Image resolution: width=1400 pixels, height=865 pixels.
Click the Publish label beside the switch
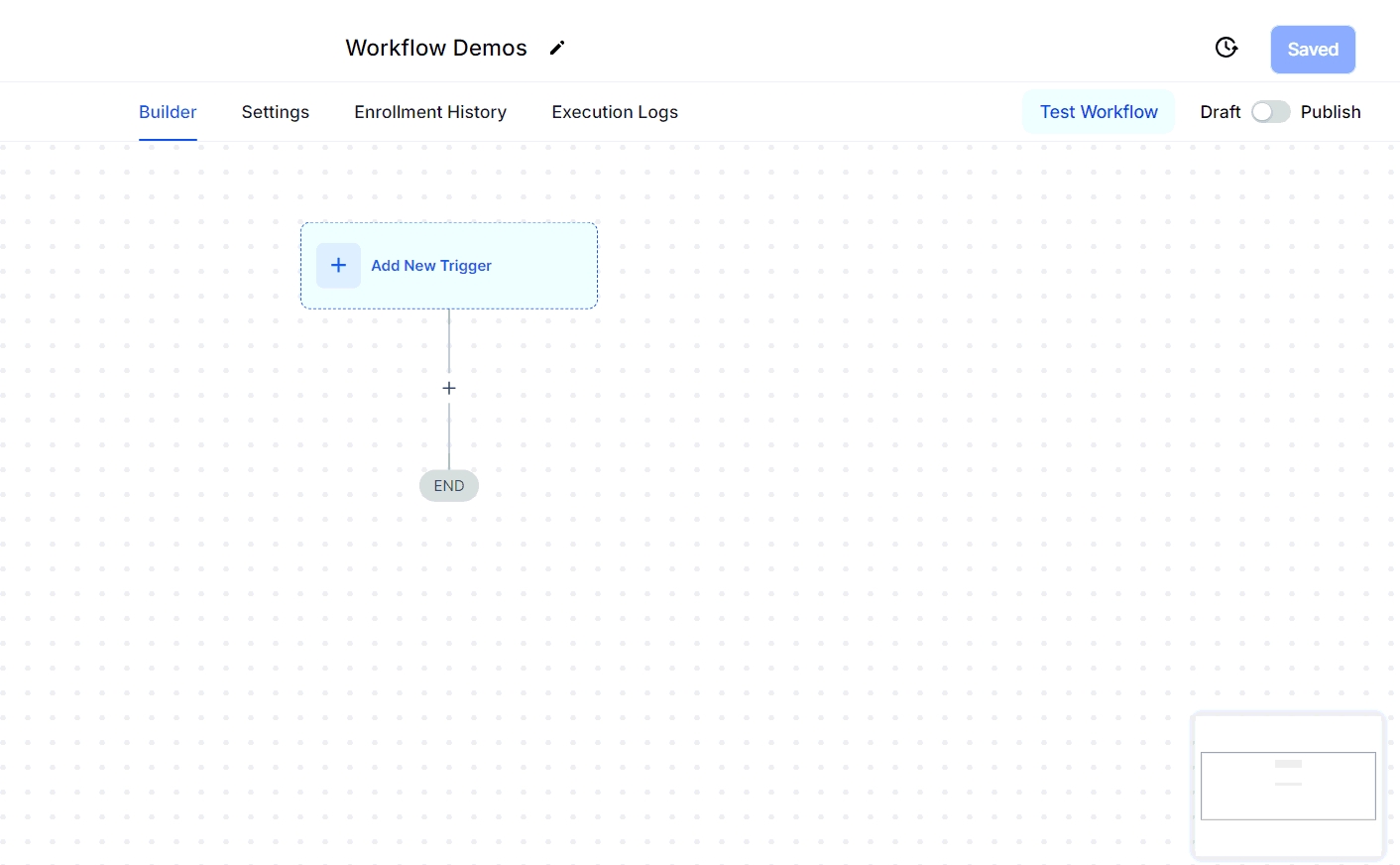point(1330,112)
